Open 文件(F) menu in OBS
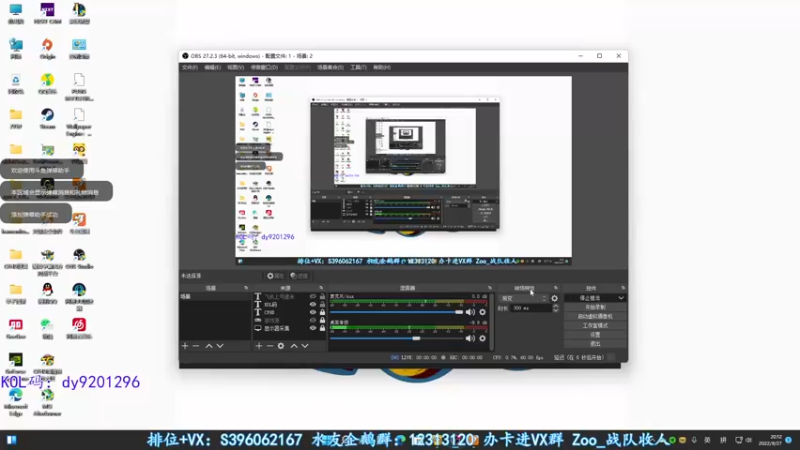The width and height of the screenshot is (800, 450). (x=190, y=67)
